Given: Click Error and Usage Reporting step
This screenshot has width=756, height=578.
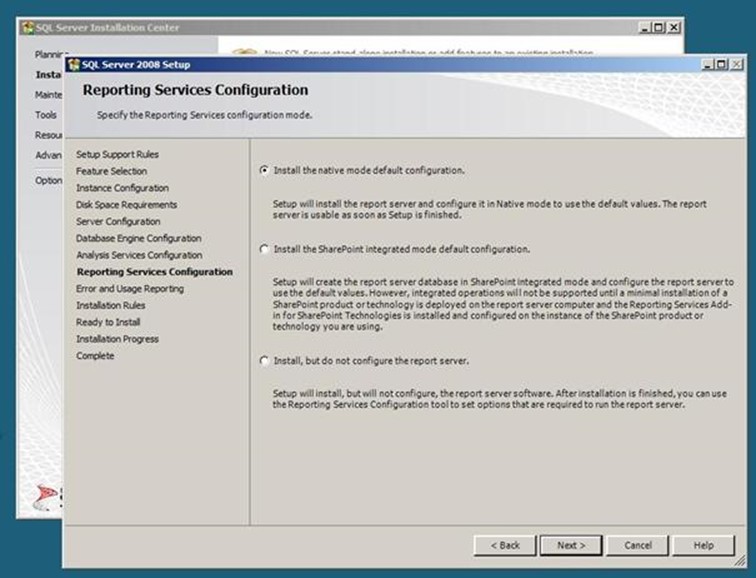Looking at the screenshot, I should tap(130, 288).
